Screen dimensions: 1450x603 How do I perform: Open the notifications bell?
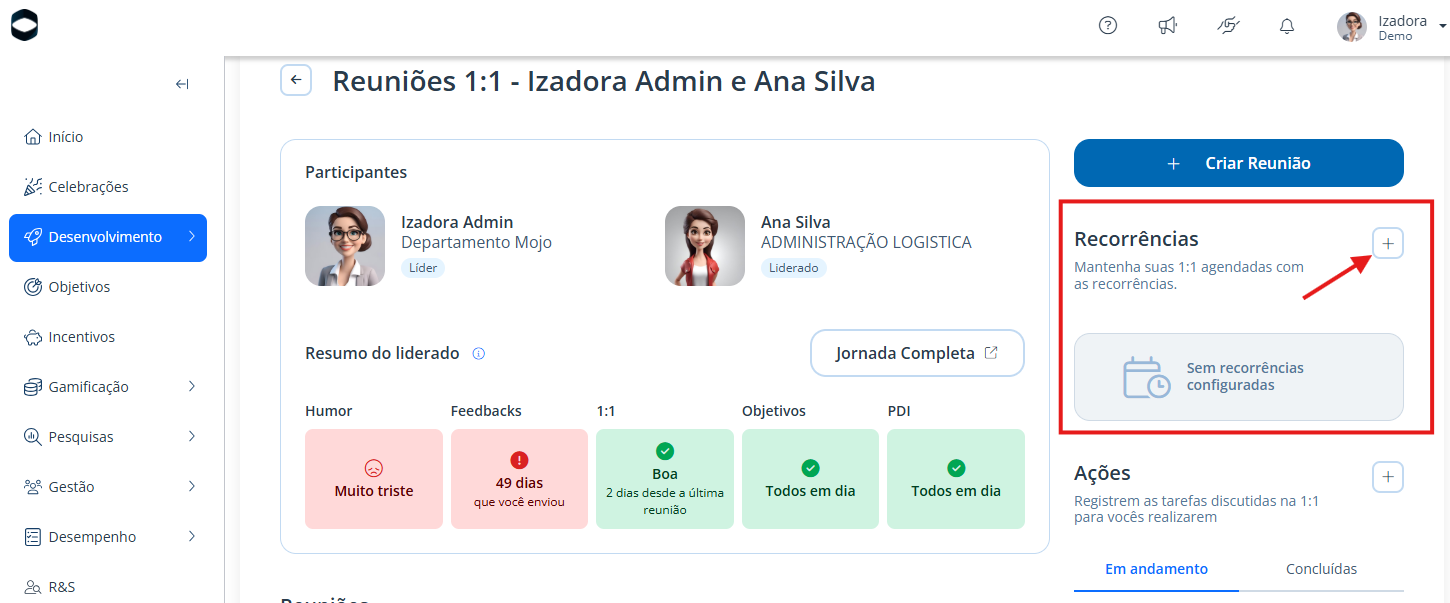(x=1287, y=27)
